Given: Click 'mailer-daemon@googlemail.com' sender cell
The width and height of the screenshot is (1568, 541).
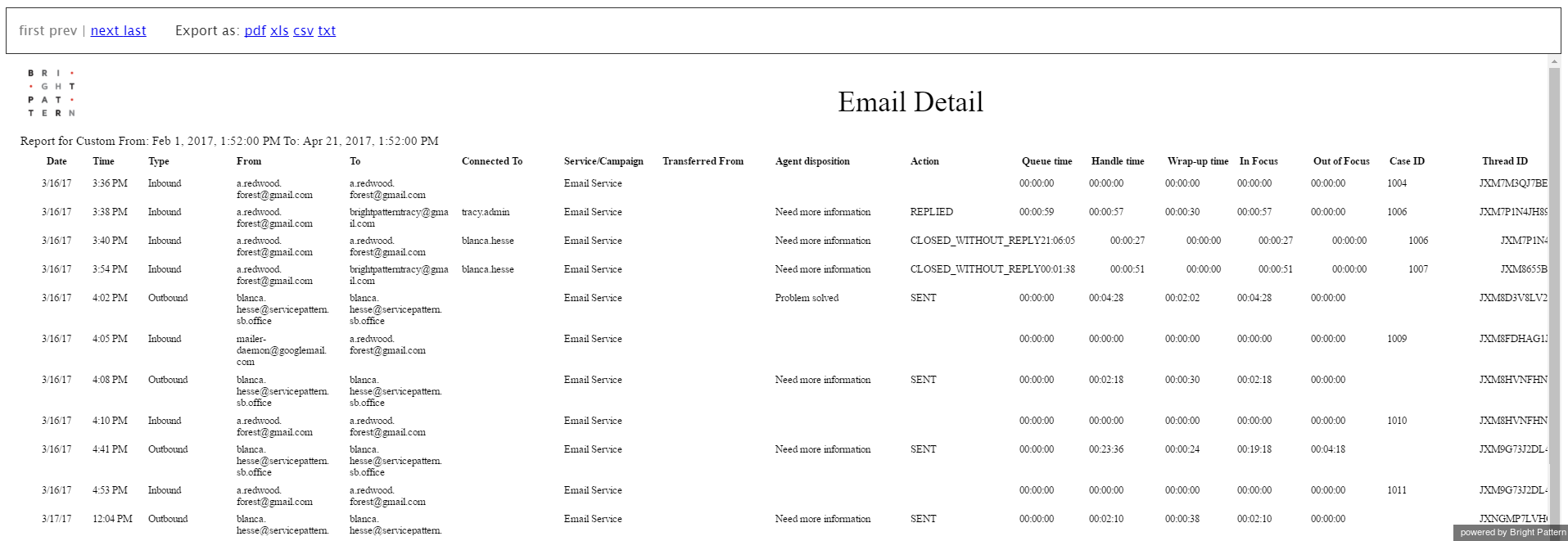Looking at the screenshot, I should pyautogui.click(x=282, y=350).
